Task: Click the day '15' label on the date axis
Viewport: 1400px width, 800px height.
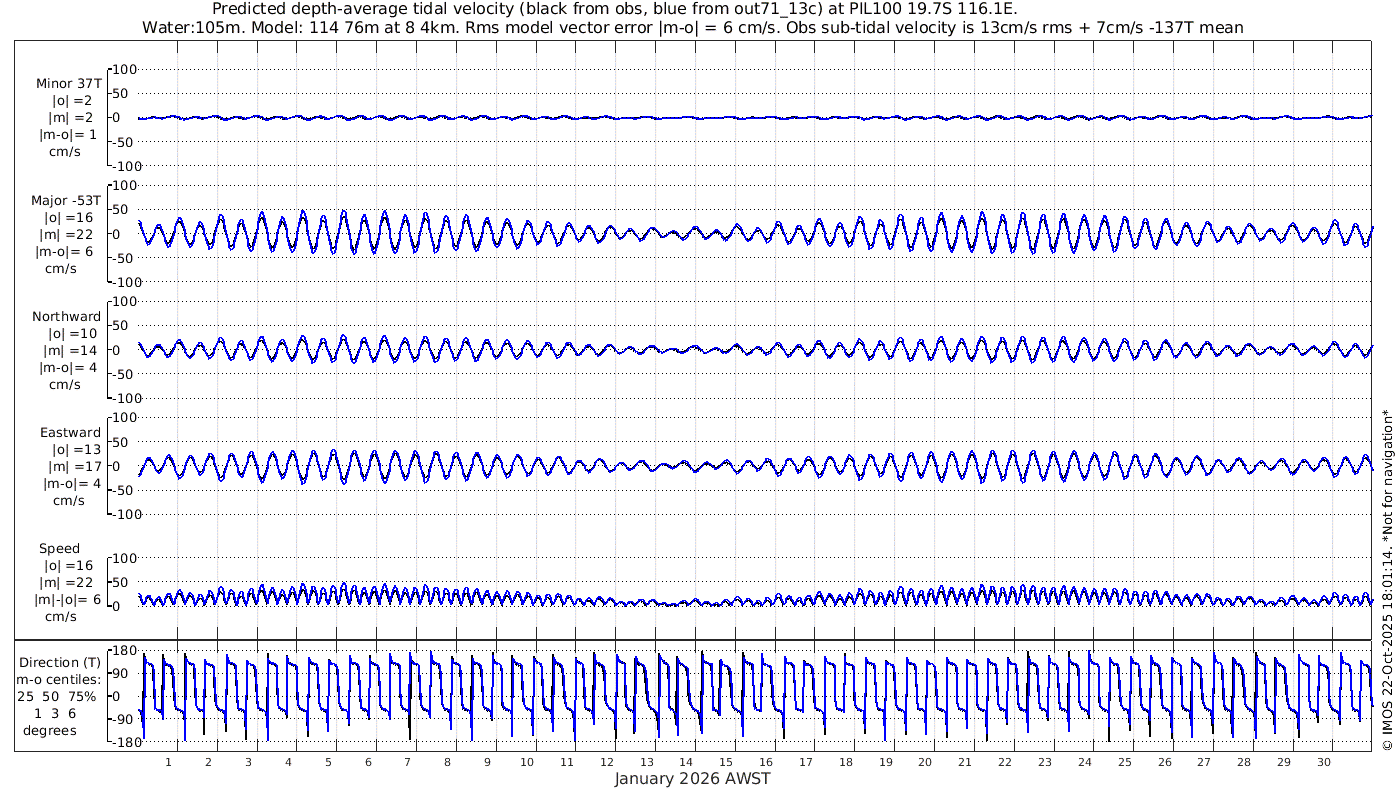Action: point(726,762)
